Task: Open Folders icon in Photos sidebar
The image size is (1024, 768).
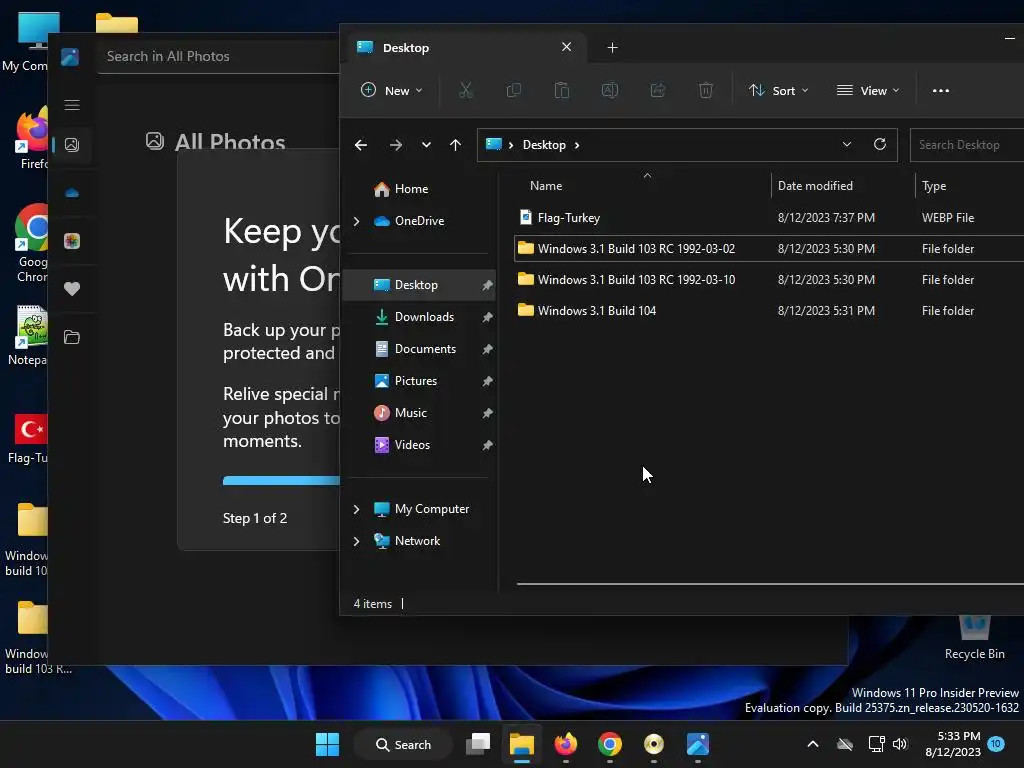Action: pos(72,337)
